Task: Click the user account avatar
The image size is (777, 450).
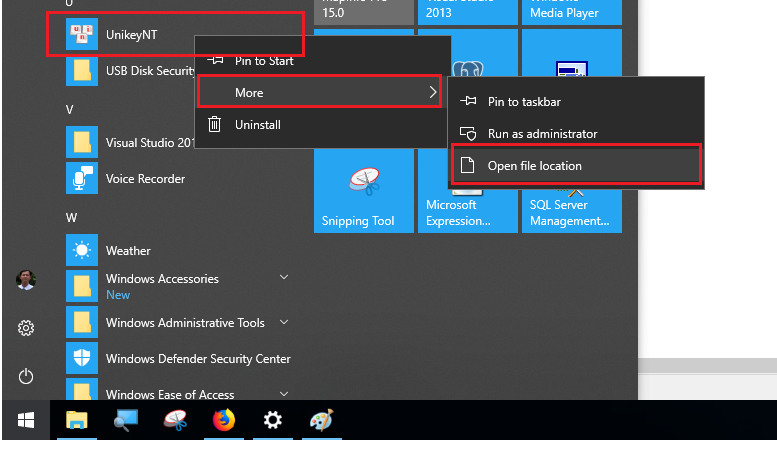Action: 26,280
